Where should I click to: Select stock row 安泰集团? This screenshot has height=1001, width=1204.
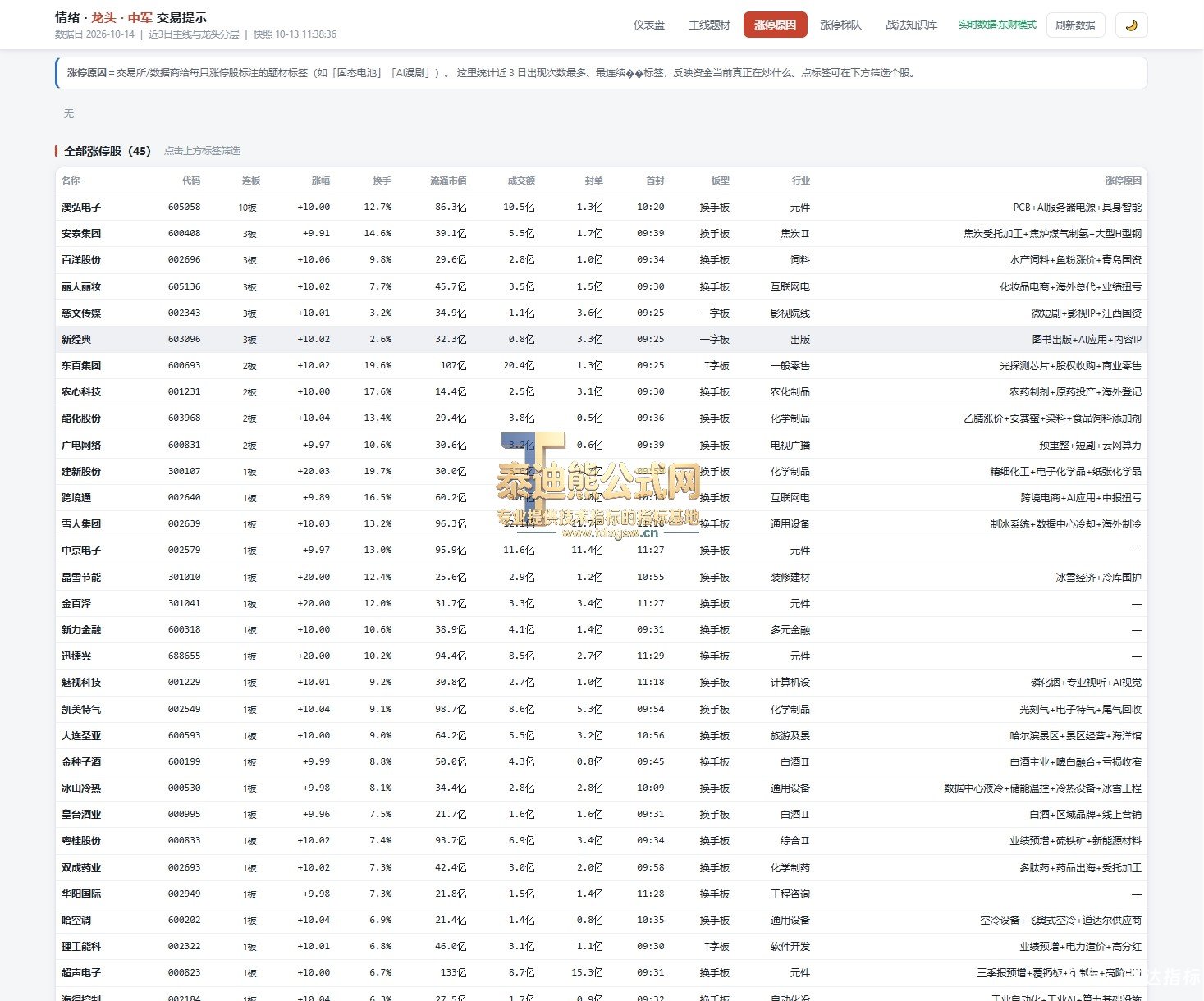tap(601, 234)
